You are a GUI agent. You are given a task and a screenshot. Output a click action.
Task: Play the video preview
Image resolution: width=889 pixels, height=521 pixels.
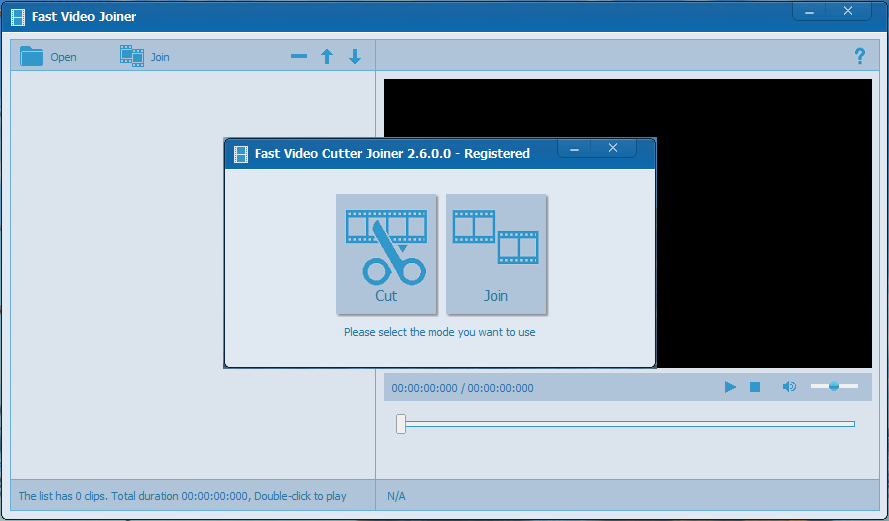pyautogui.click(x=730, y=387)
